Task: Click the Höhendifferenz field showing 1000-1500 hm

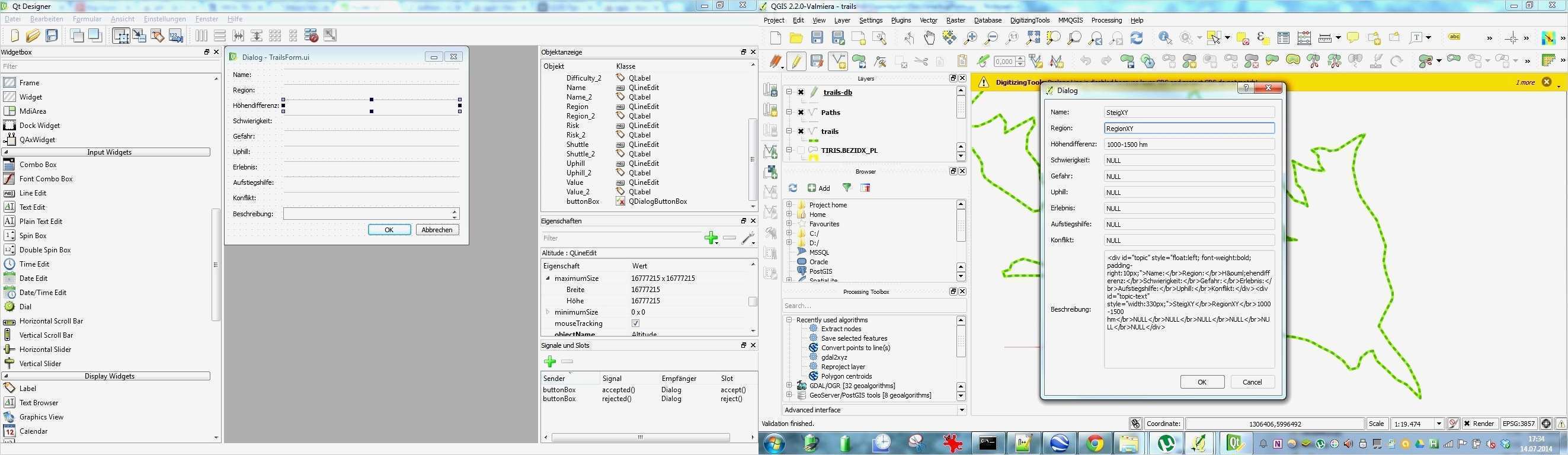Action: pos(1189,145)
